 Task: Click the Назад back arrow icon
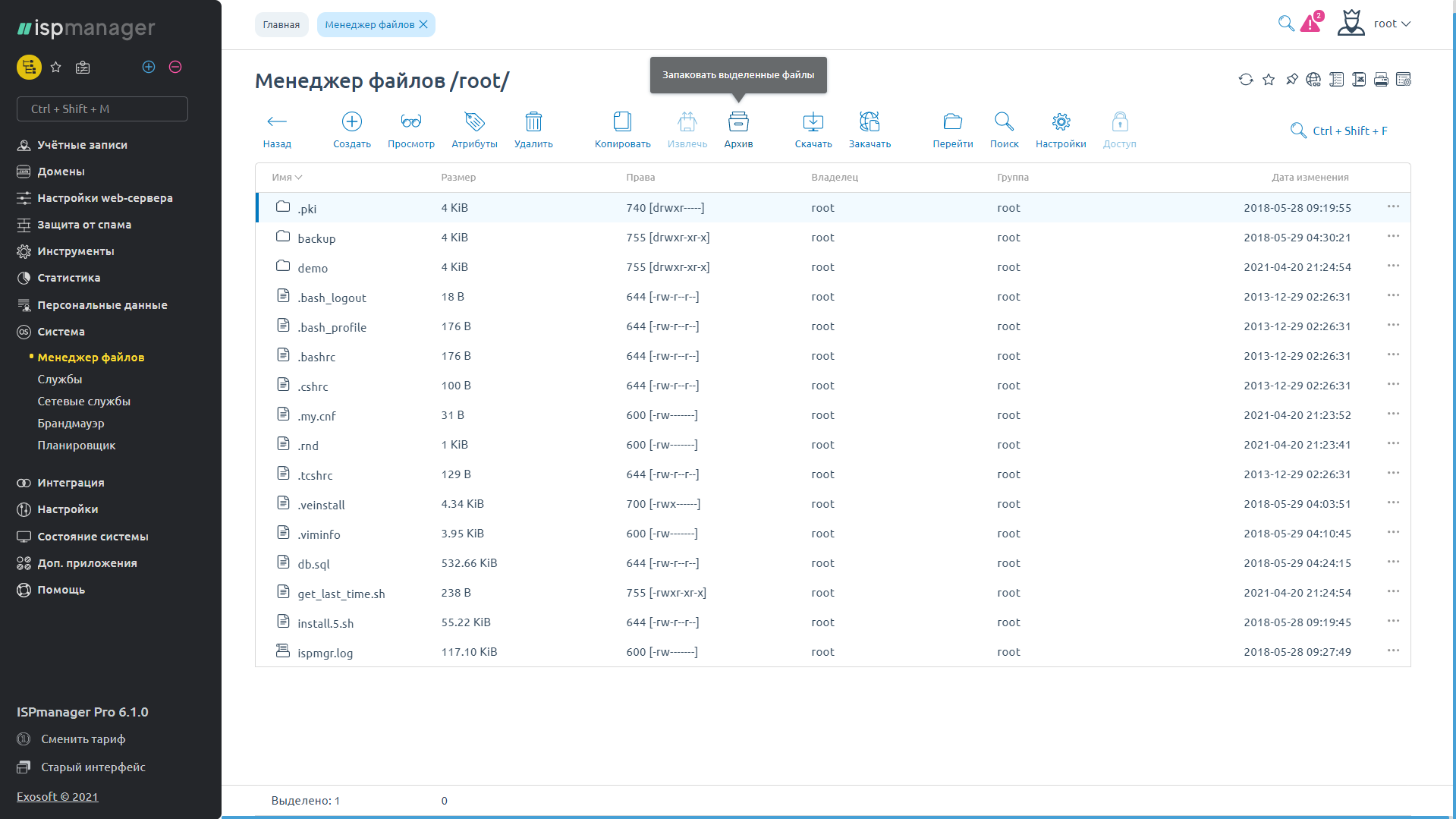pyautogui.click(x=277, y=121)
